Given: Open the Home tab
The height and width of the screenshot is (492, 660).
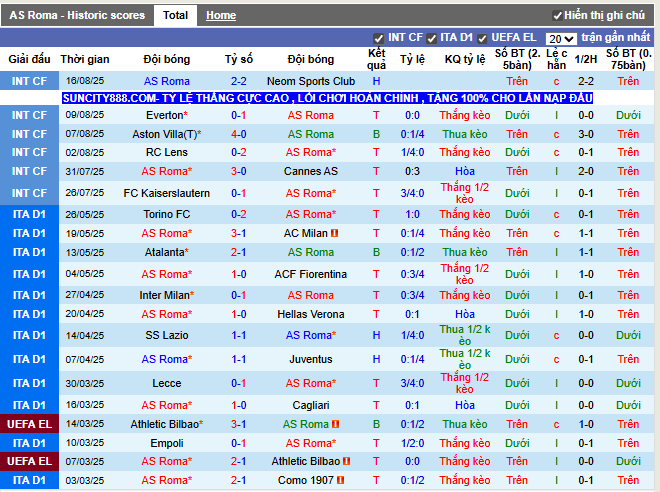Looking at the screenshot, I should (x=221, y=16).
